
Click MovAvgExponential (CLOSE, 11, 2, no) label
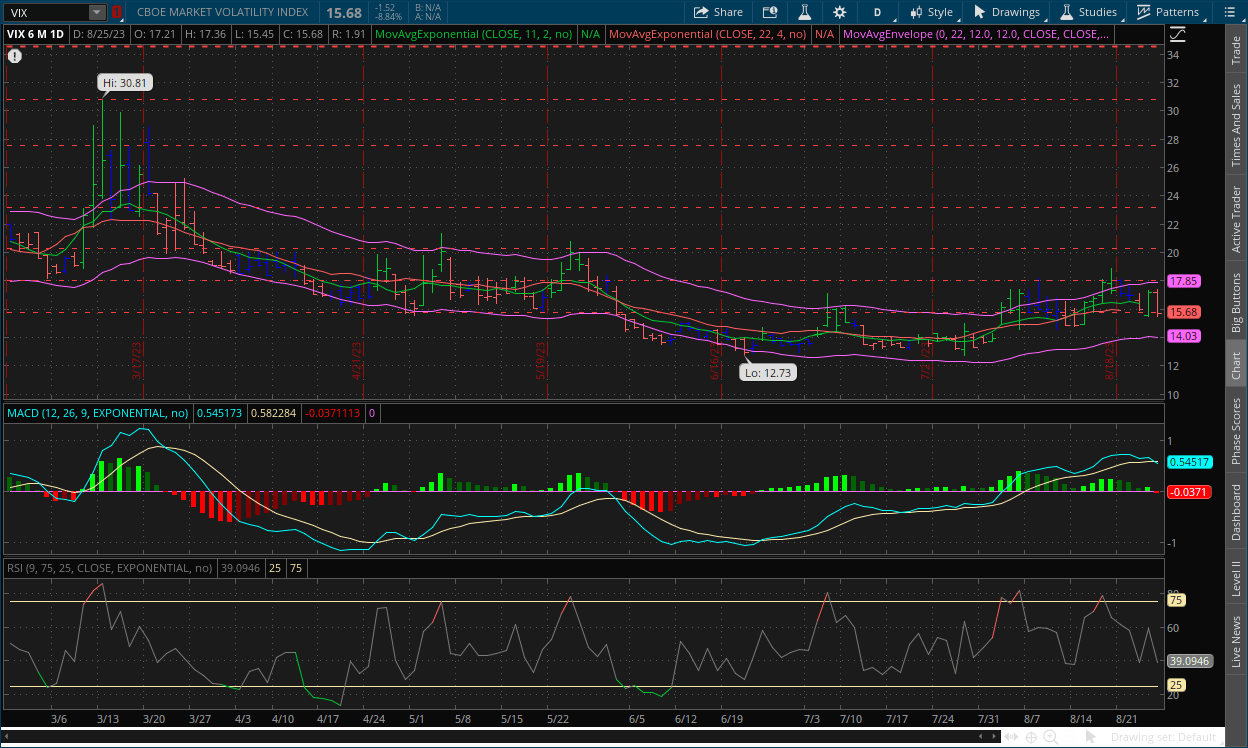tap(474, 33)
